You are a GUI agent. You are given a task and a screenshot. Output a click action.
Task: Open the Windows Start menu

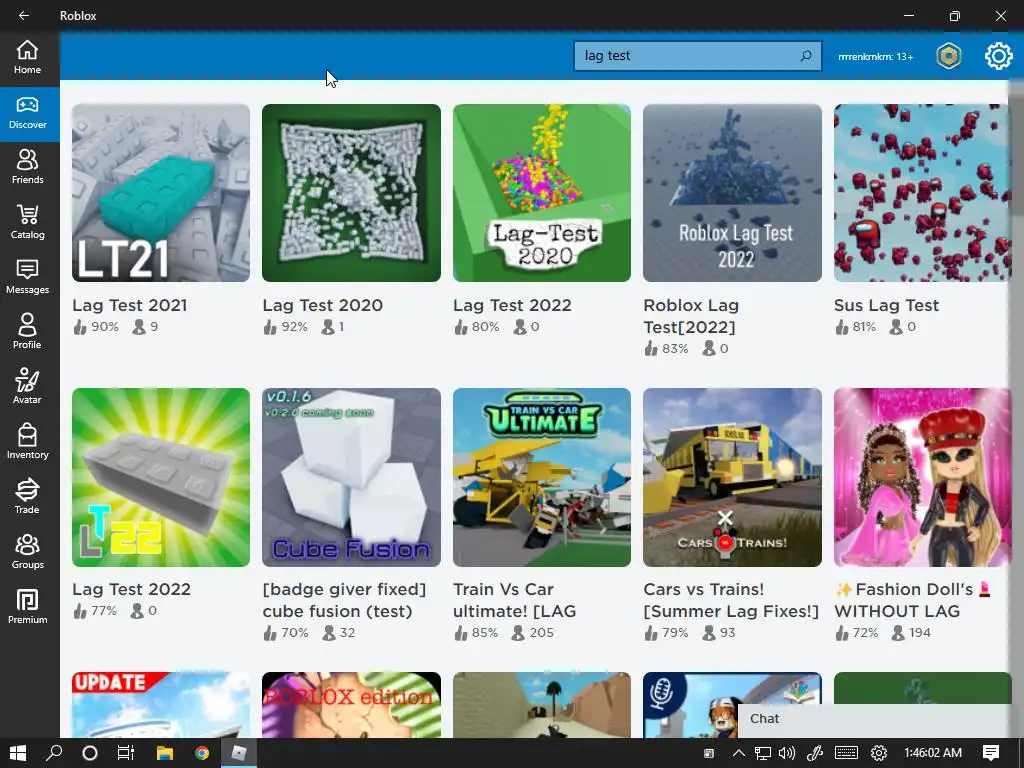[18, 753]
